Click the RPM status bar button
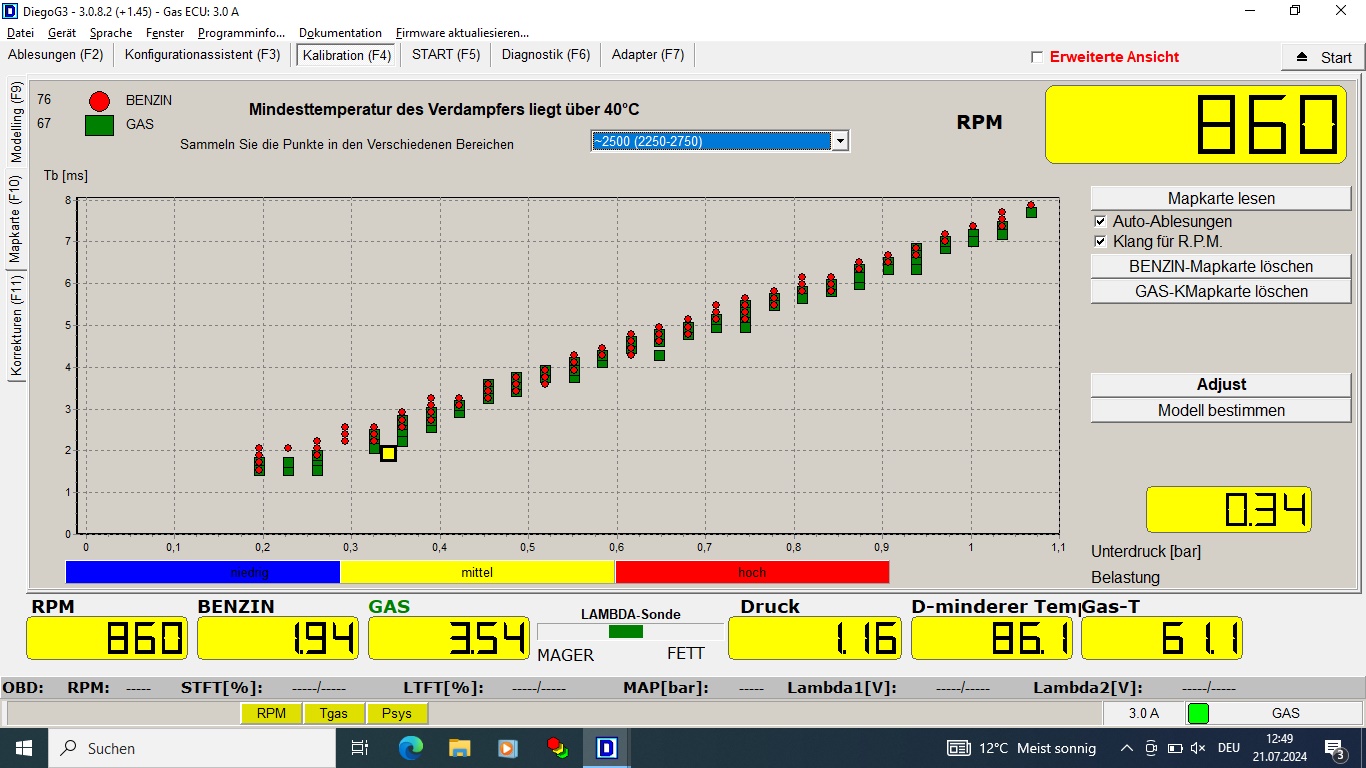Viewport: 1366px width, 768px height. [271, 713]
